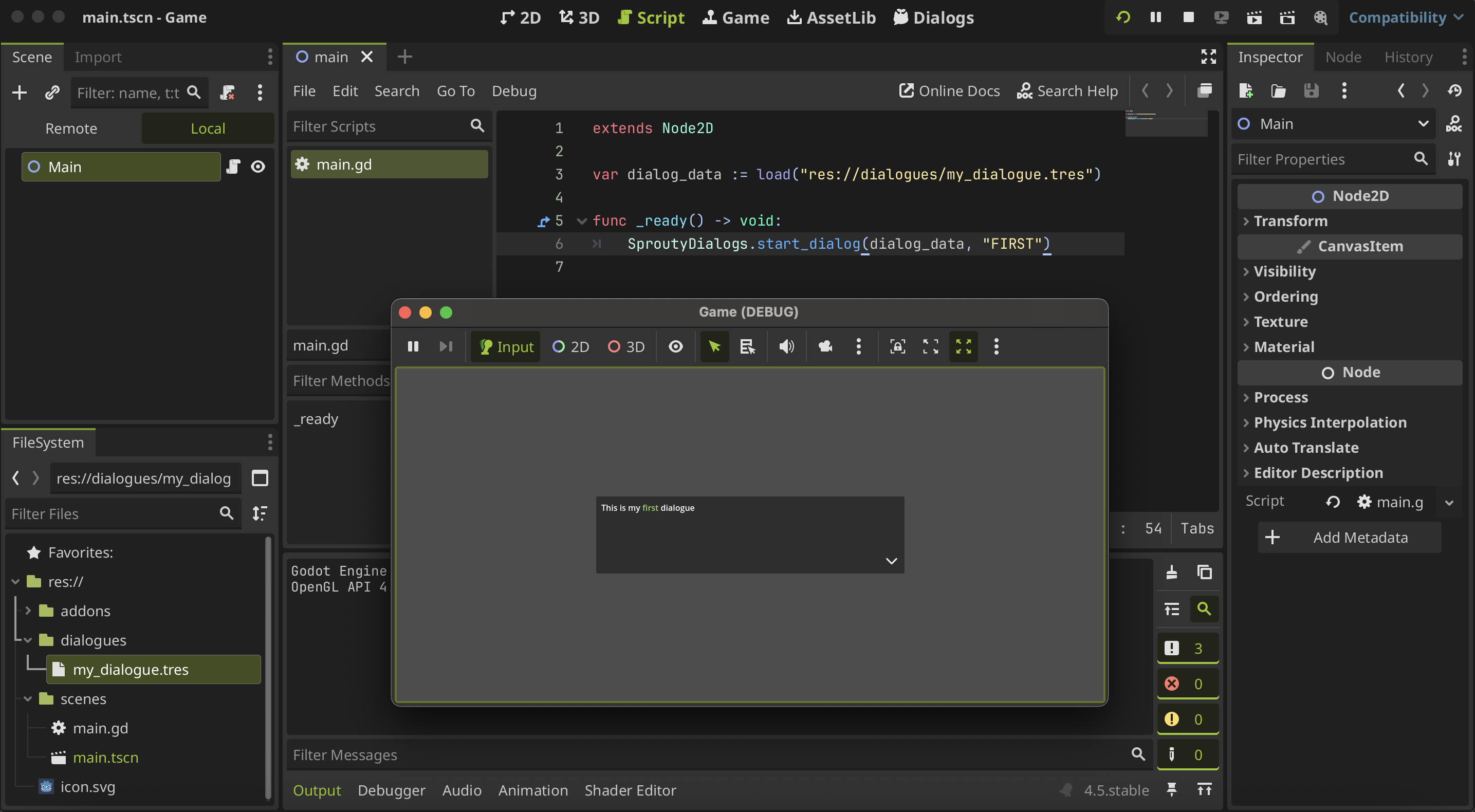
Task: Click the Add Metadata button
Action: click(1349, 537)
